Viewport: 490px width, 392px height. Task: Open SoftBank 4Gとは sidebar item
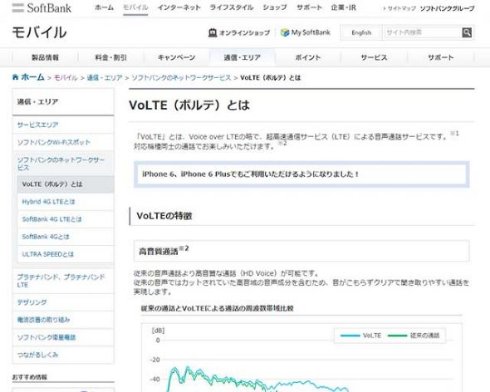(65, 236)
